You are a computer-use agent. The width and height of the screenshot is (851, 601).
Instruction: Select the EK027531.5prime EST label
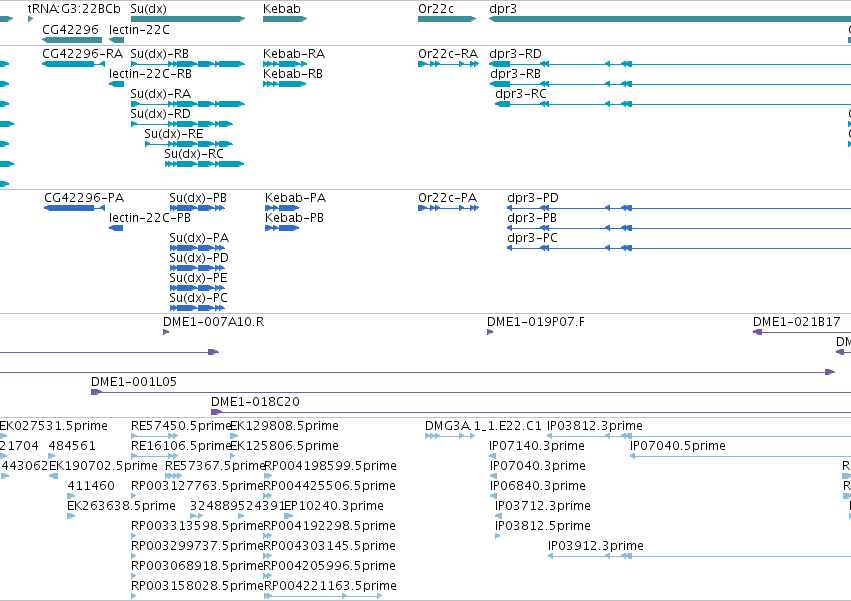tap(54, 426)
